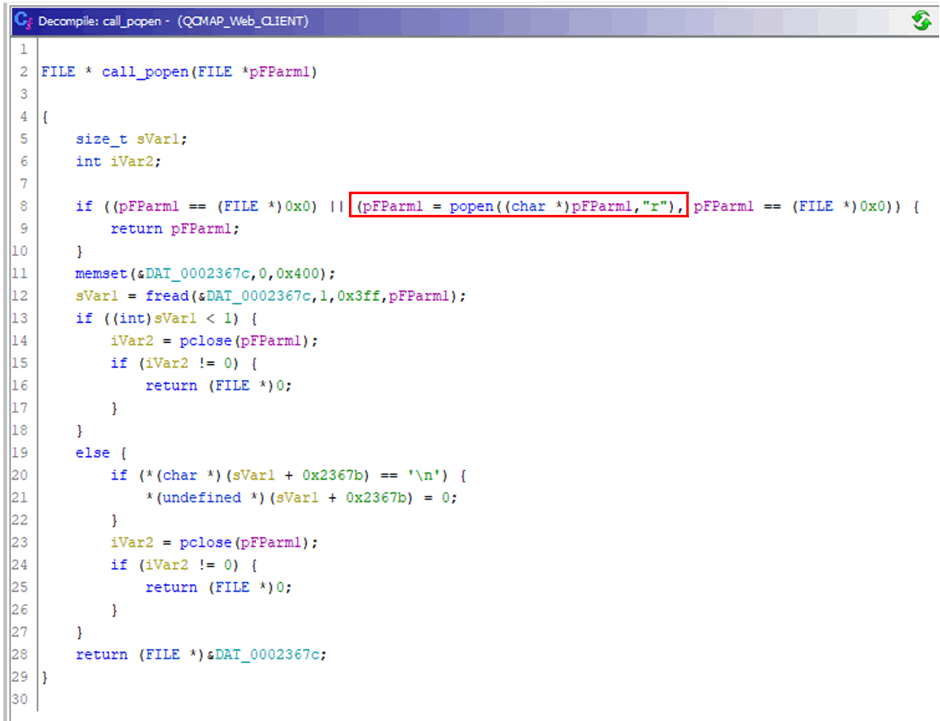
Task: Click the pclose call on line 14
Action: 214,341
